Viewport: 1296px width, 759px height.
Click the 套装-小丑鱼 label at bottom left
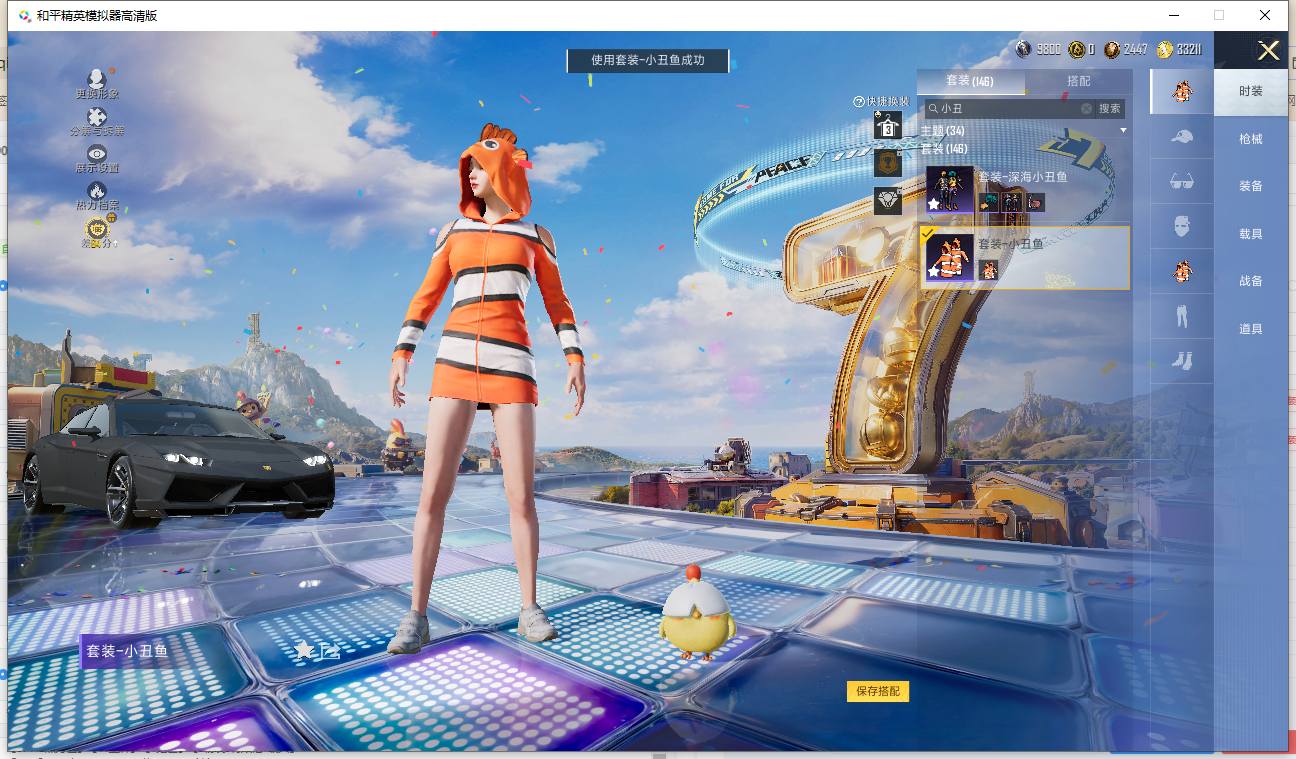pos(127,651)
